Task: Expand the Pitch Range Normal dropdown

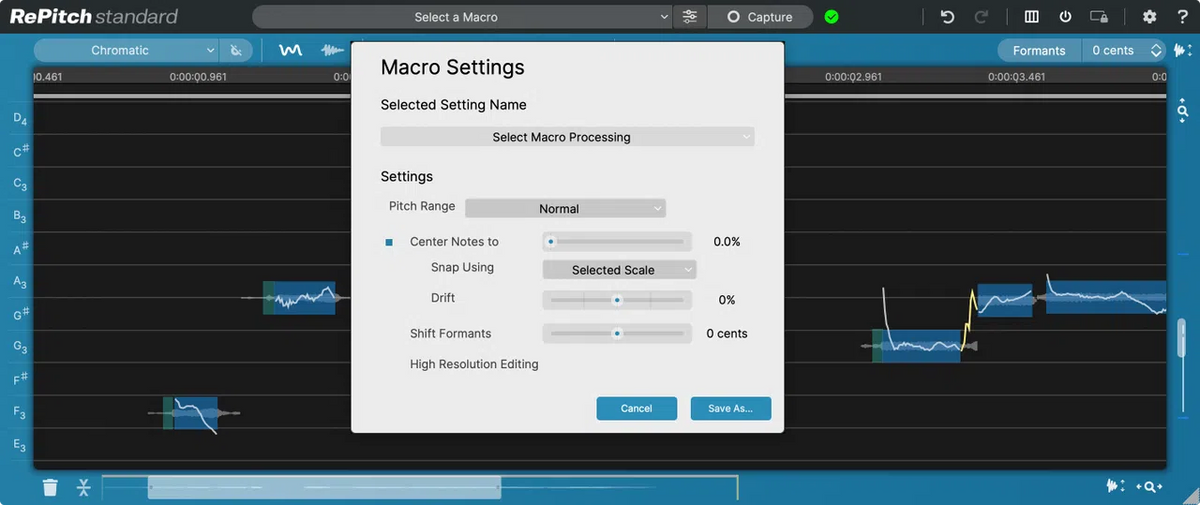Action: [x=565, y=208]
